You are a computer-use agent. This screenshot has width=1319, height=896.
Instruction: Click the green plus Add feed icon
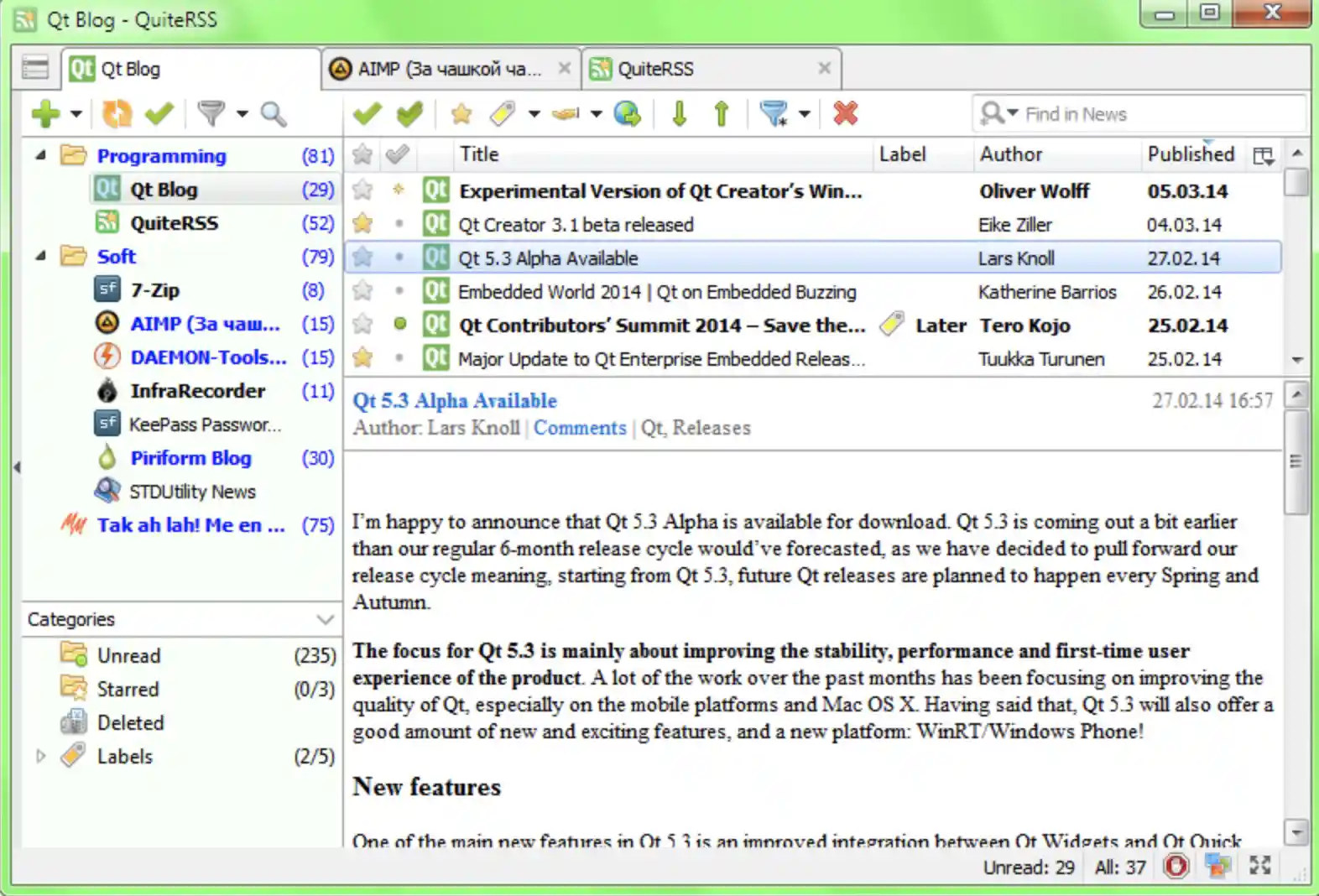(45, 113)
